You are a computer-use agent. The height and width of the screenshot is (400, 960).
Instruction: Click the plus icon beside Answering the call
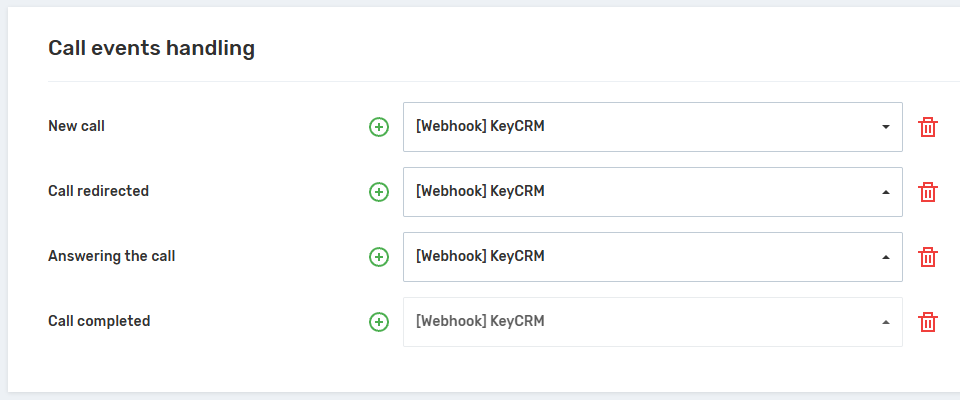(x=379, y=257)
